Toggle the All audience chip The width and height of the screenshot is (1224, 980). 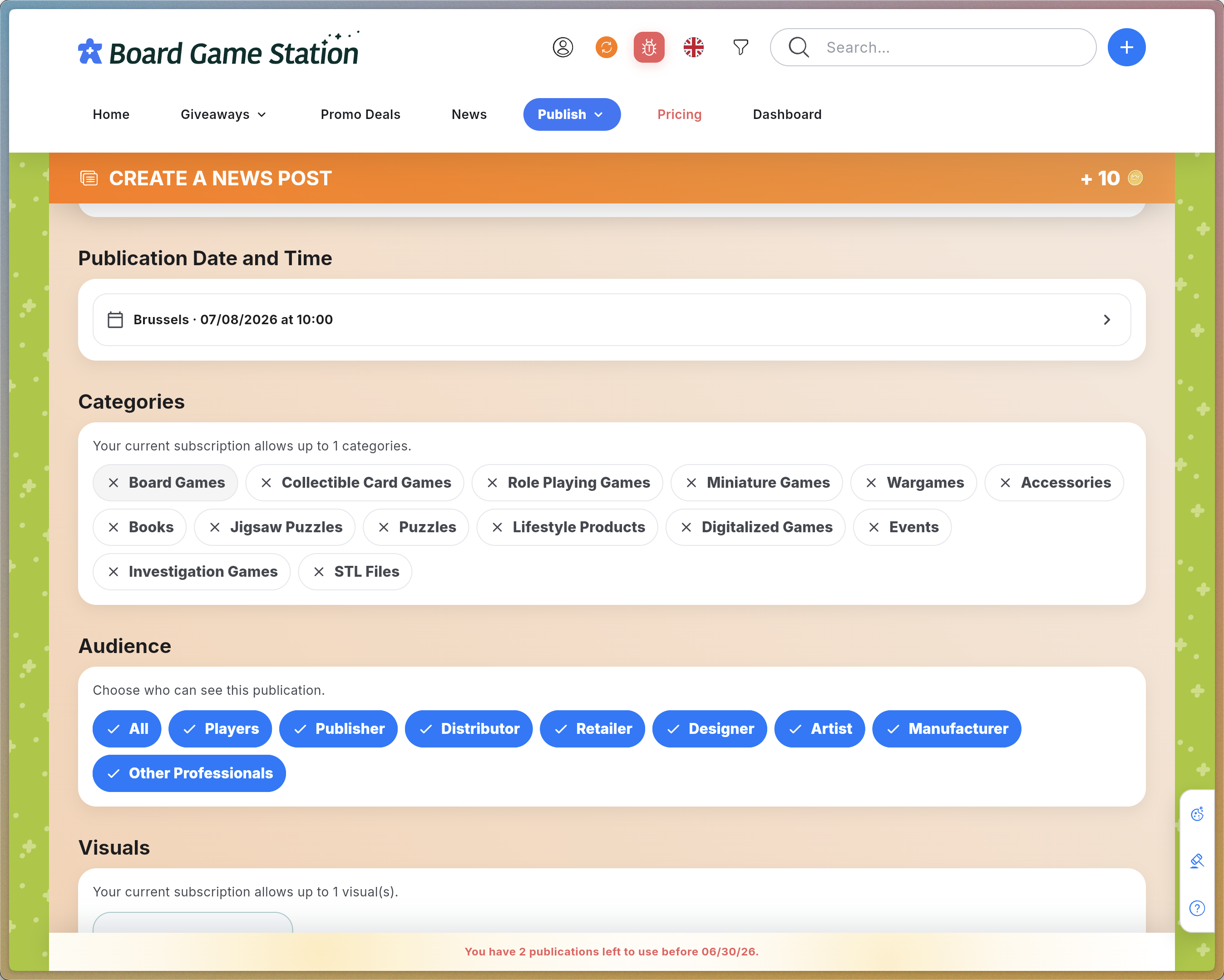127,729
